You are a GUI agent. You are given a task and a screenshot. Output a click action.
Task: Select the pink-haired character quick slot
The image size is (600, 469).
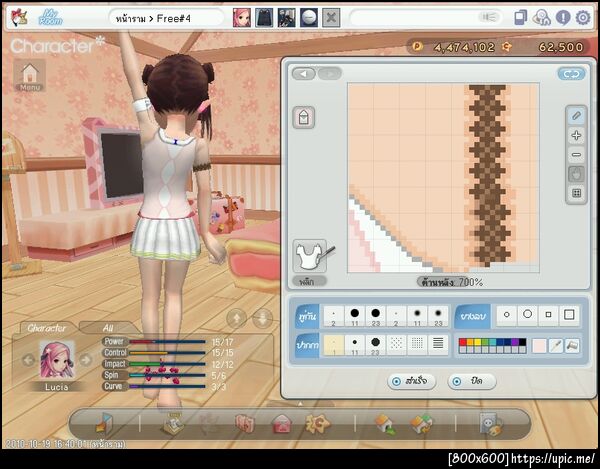(x=242, y=18)
